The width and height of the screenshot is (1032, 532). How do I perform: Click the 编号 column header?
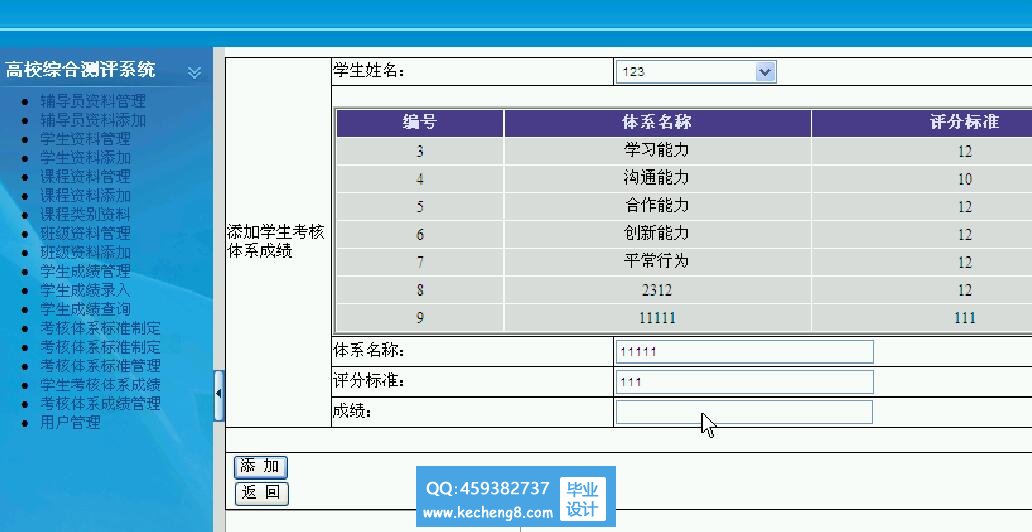[x=420, y=122]
